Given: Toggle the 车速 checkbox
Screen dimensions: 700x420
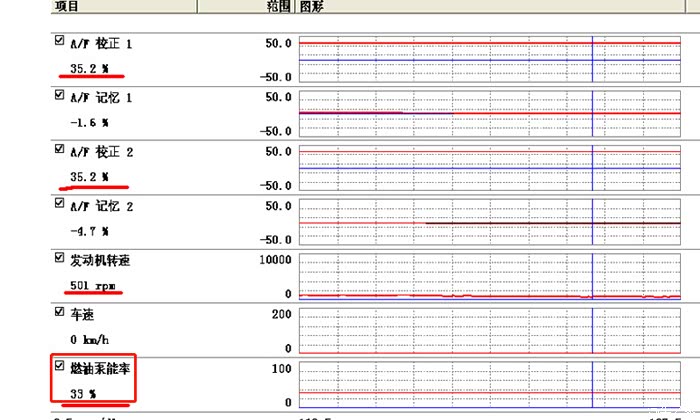Looking at the screenshot, I should pos(60,311).
